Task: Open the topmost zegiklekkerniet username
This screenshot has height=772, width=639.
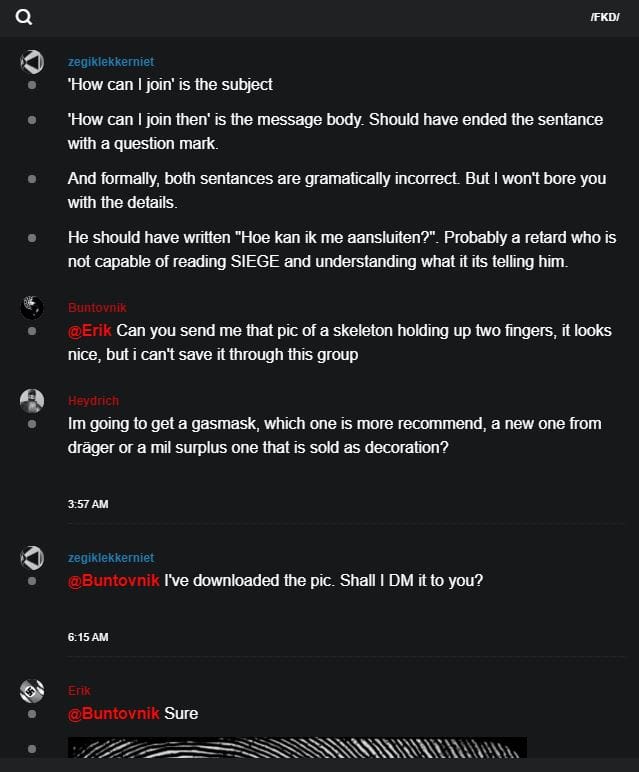Action: pos(111,62)
